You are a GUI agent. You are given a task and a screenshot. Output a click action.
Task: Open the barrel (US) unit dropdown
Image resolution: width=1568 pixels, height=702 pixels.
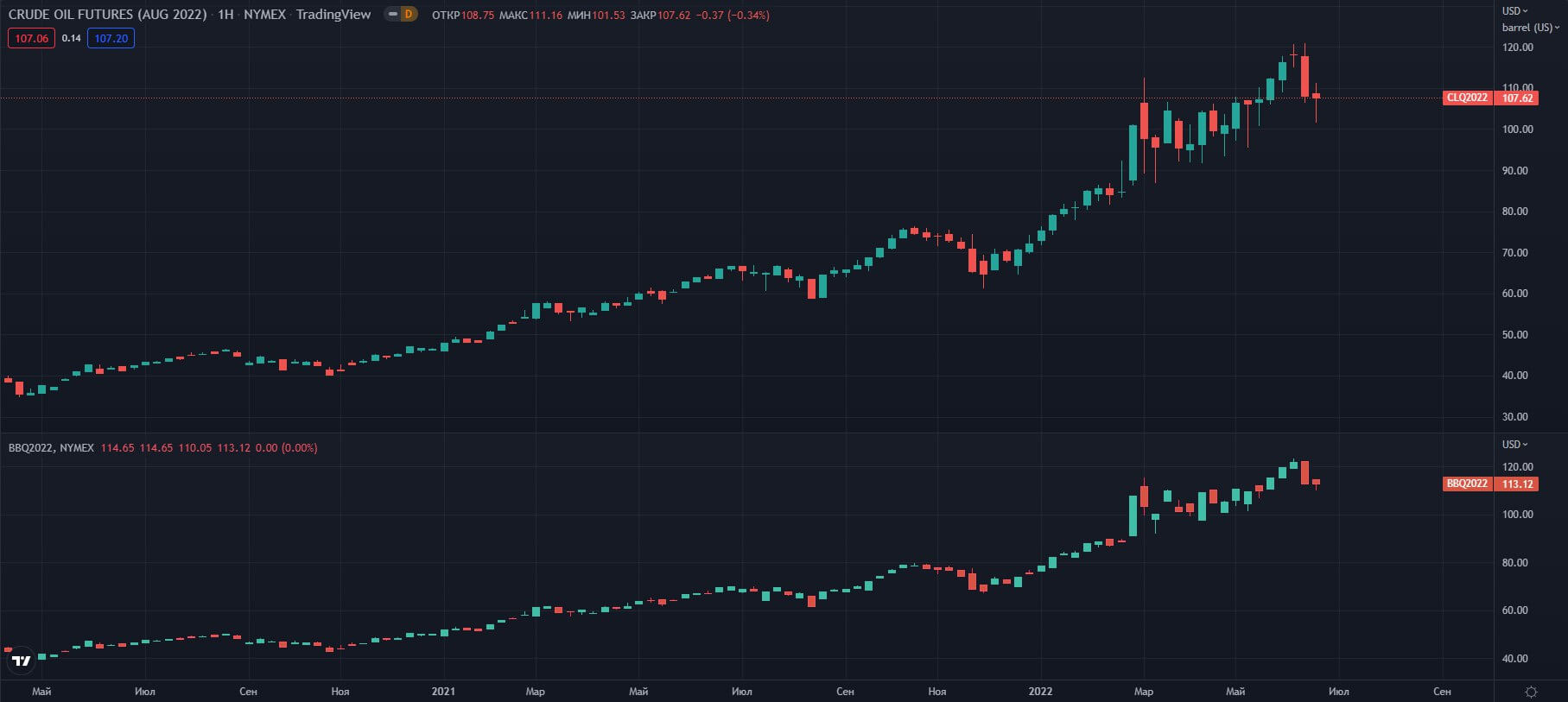[1530, 28]
